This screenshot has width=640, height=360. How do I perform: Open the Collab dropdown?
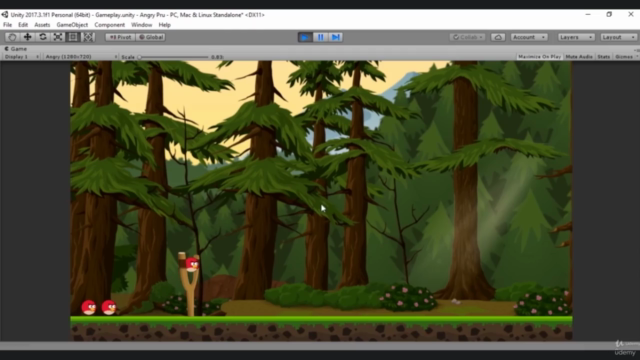click(x=468, y=37)
